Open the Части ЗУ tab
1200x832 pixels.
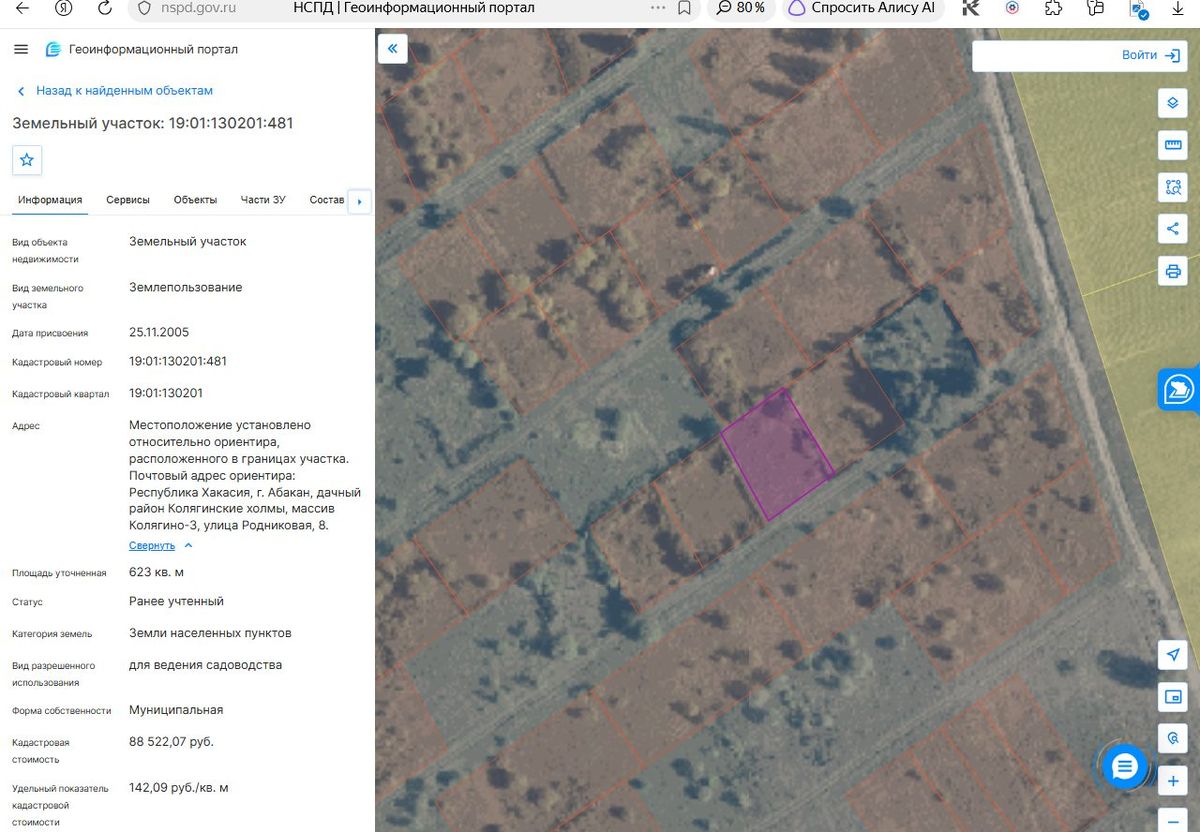click(x=263, y=200)
